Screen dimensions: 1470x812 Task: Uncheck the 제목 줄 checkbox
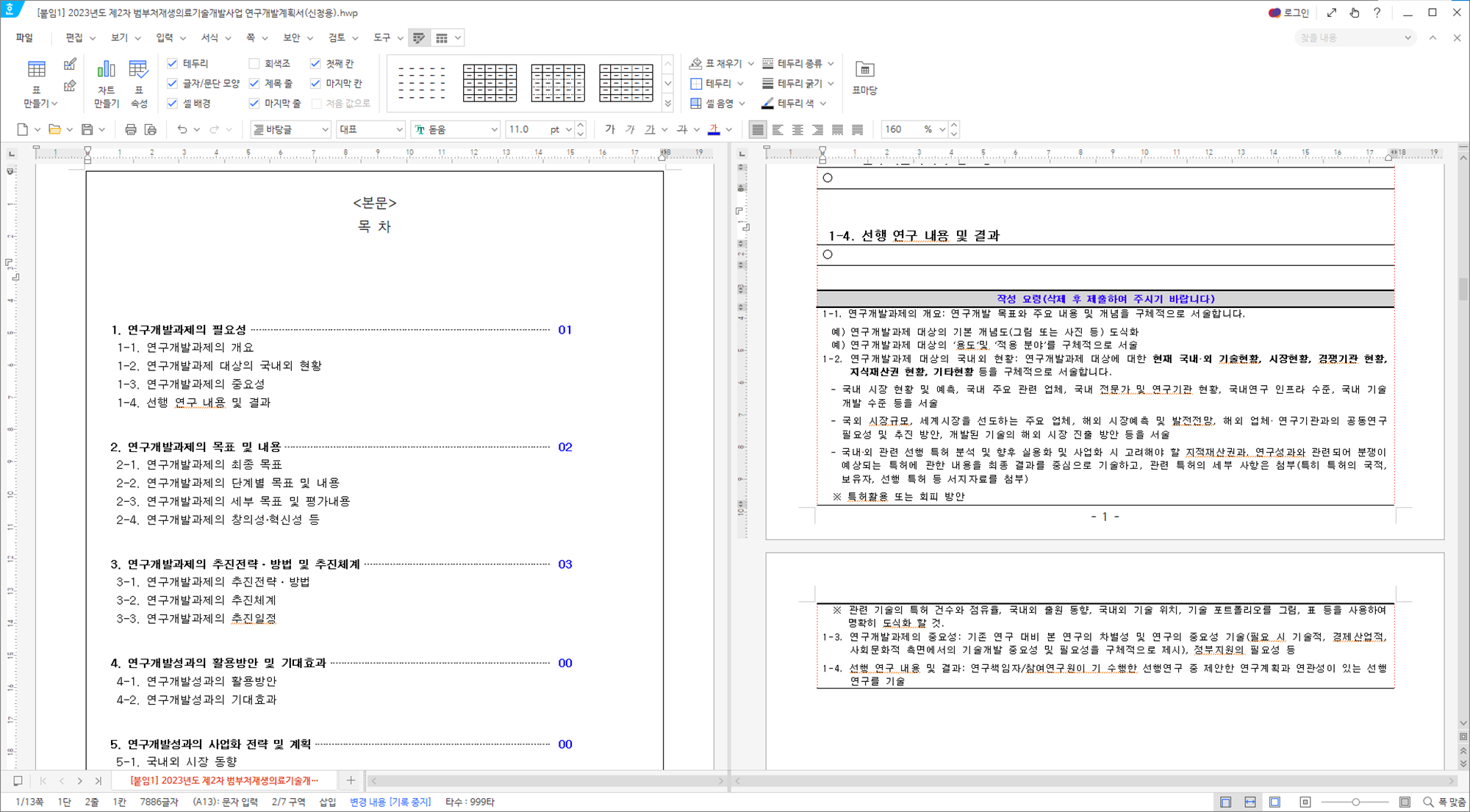click(254, 84)
